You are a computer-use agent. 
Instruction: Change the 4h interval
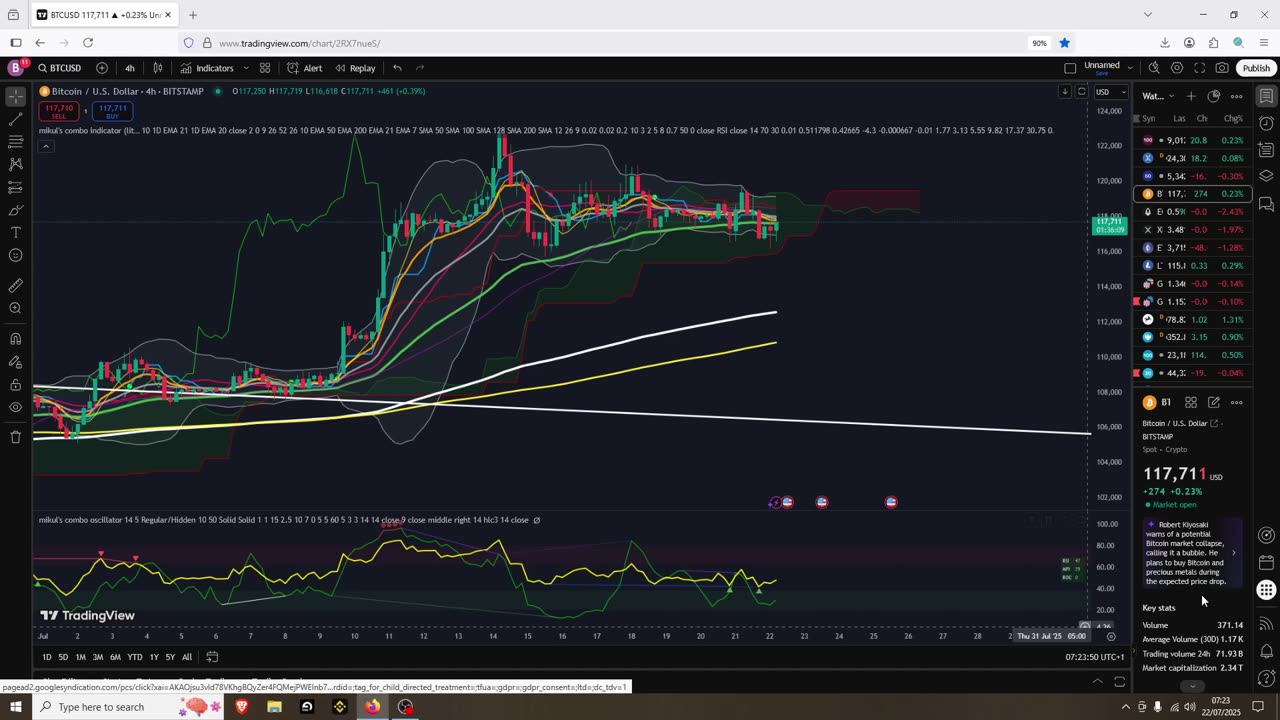[x=129, y=68]
